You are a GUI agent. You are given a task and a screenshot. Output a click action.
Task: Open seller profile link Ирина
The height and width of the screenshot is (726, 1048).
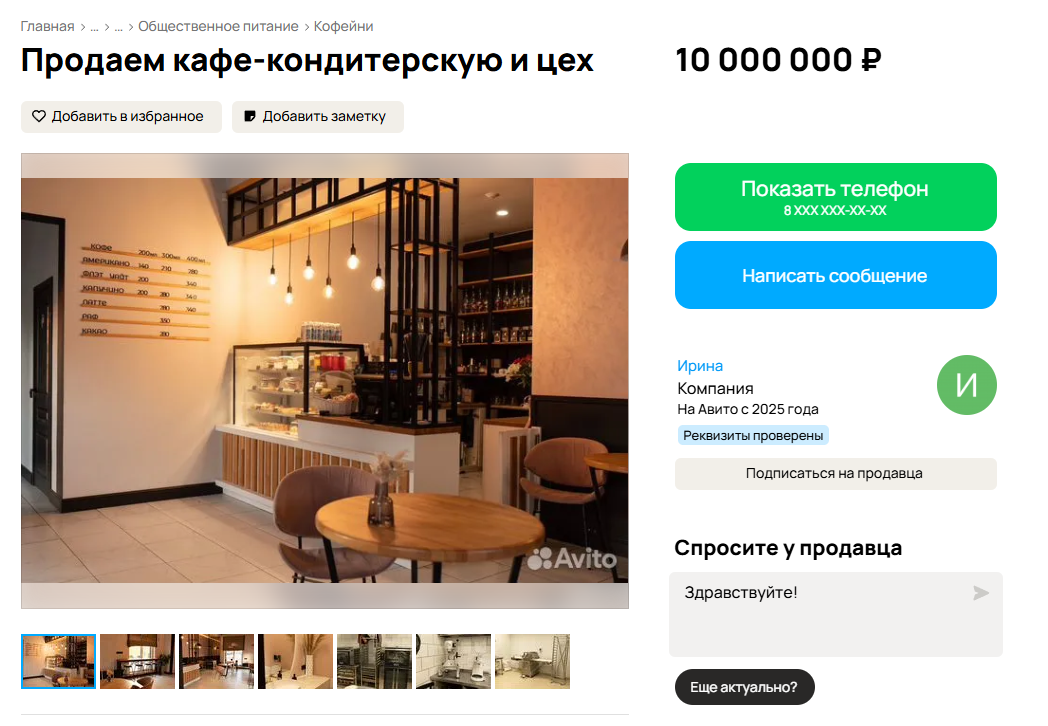(700, 366)
